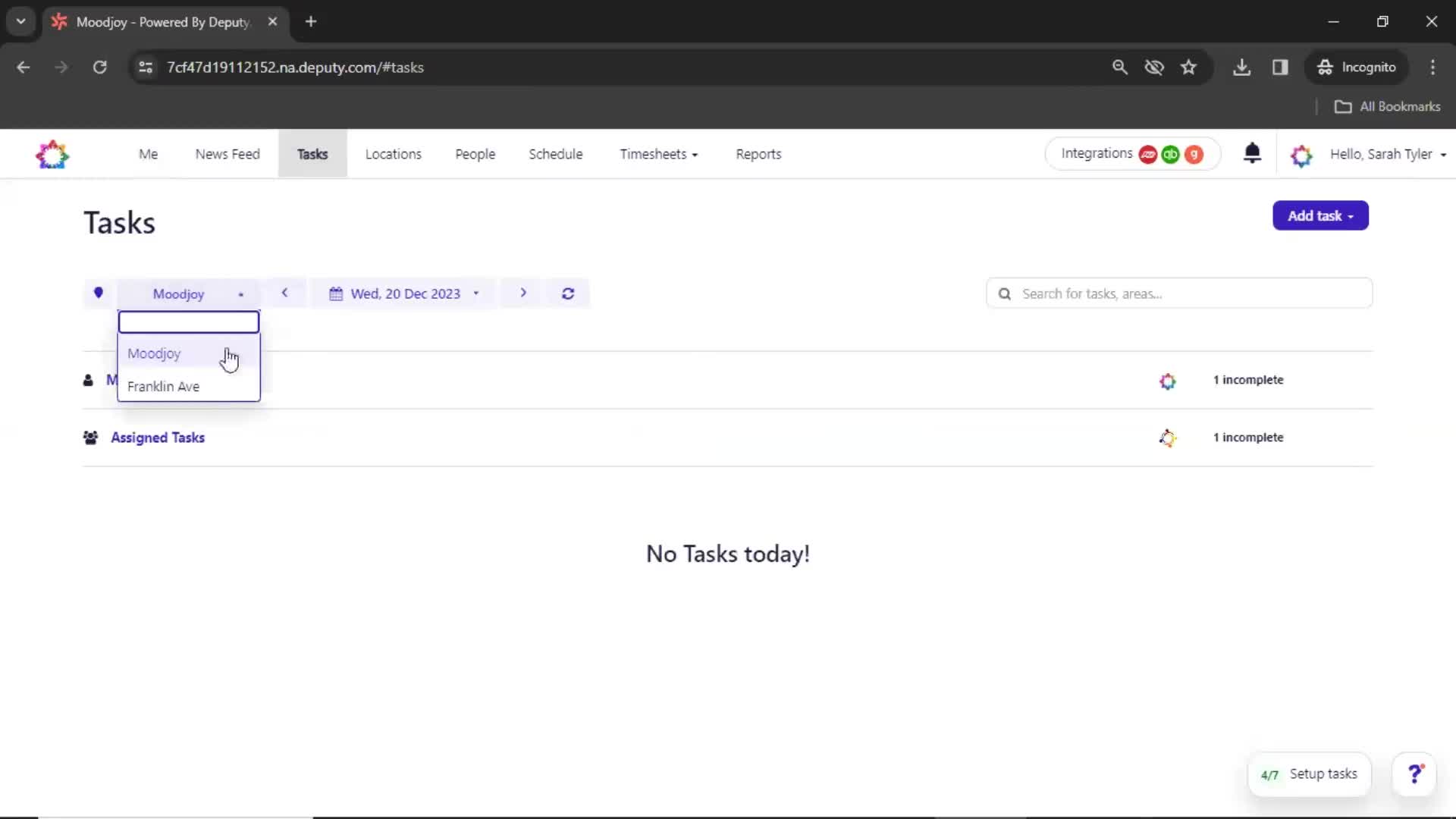1456x819 pixels.
Task: Open the help question mark button
Action: pyautogui.click(x=1414, y=773)
